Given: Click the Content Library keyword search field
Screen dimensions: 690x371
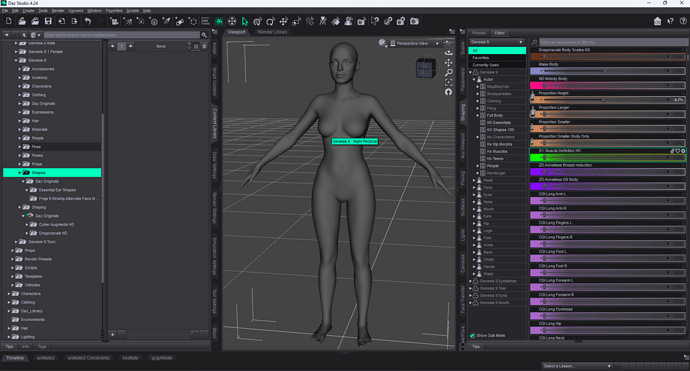Looking at the screenshot, I should (121, 35).
